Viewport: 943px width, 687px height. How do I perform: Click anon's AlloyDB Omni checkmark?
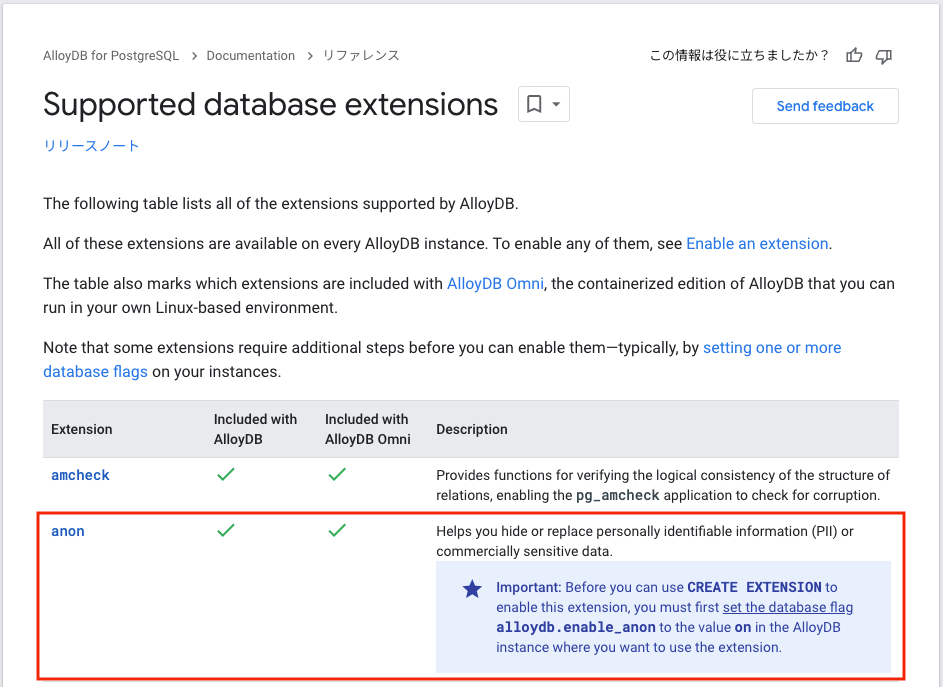click(x=337, y=530)
